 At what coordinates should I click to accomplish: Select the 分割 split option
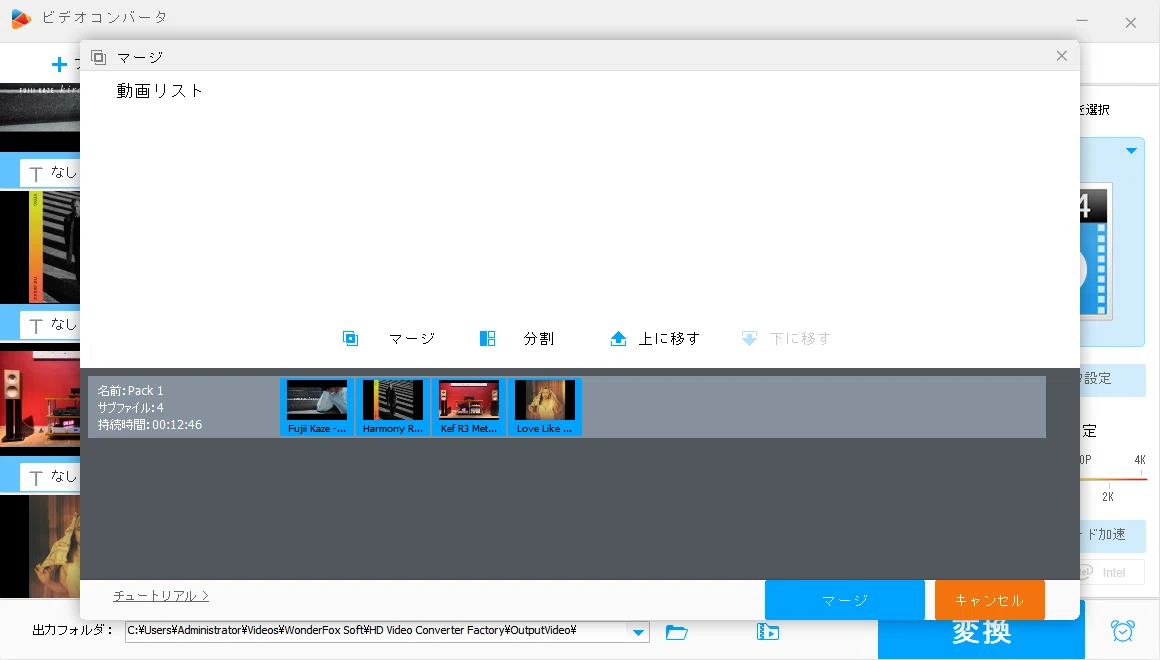click(x=539, y=339)
